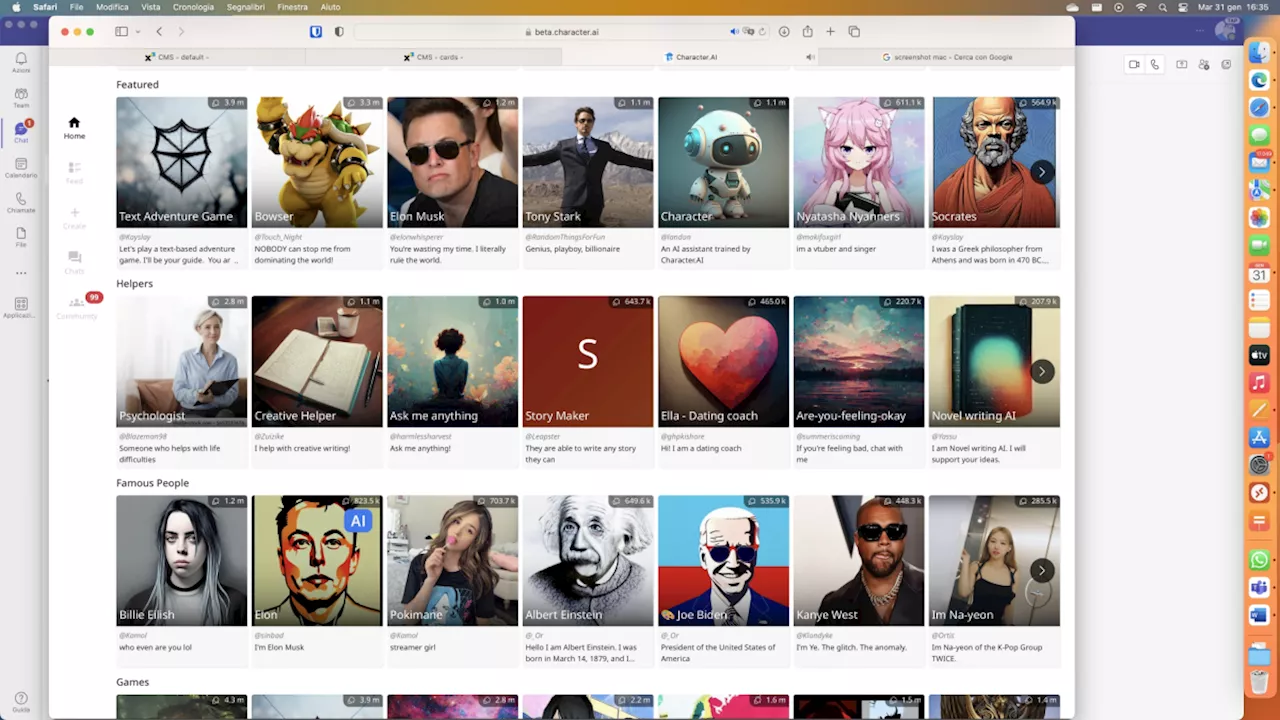Open Team section in Teams window
Image resolution: width=1280 pixels, height=720 pixels.
pos(21,97)
